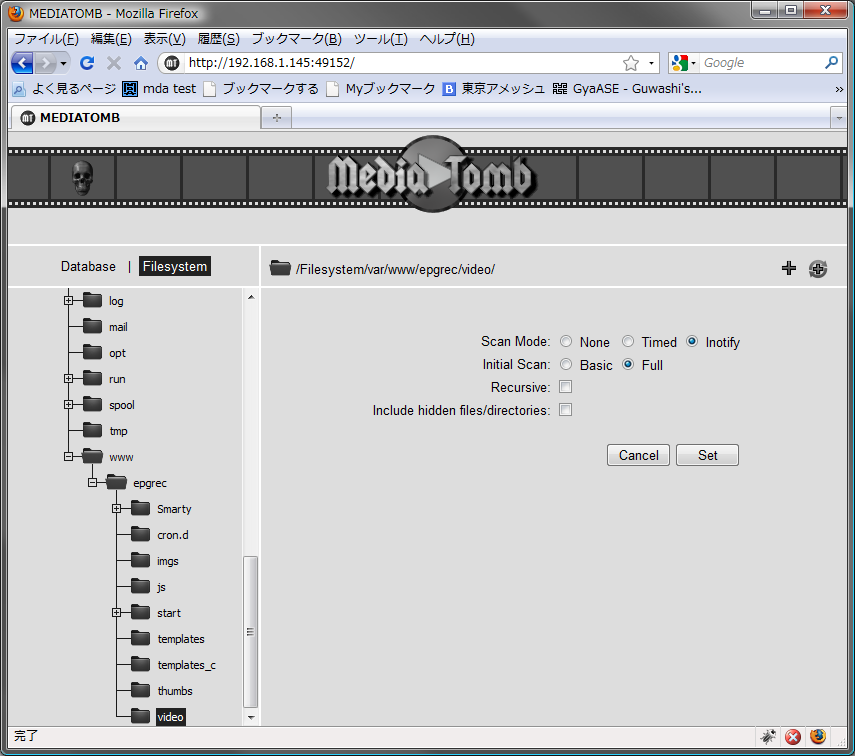855x756 pixels.
Task: Bookmark this page with the star icon
Action: [631, 63]
